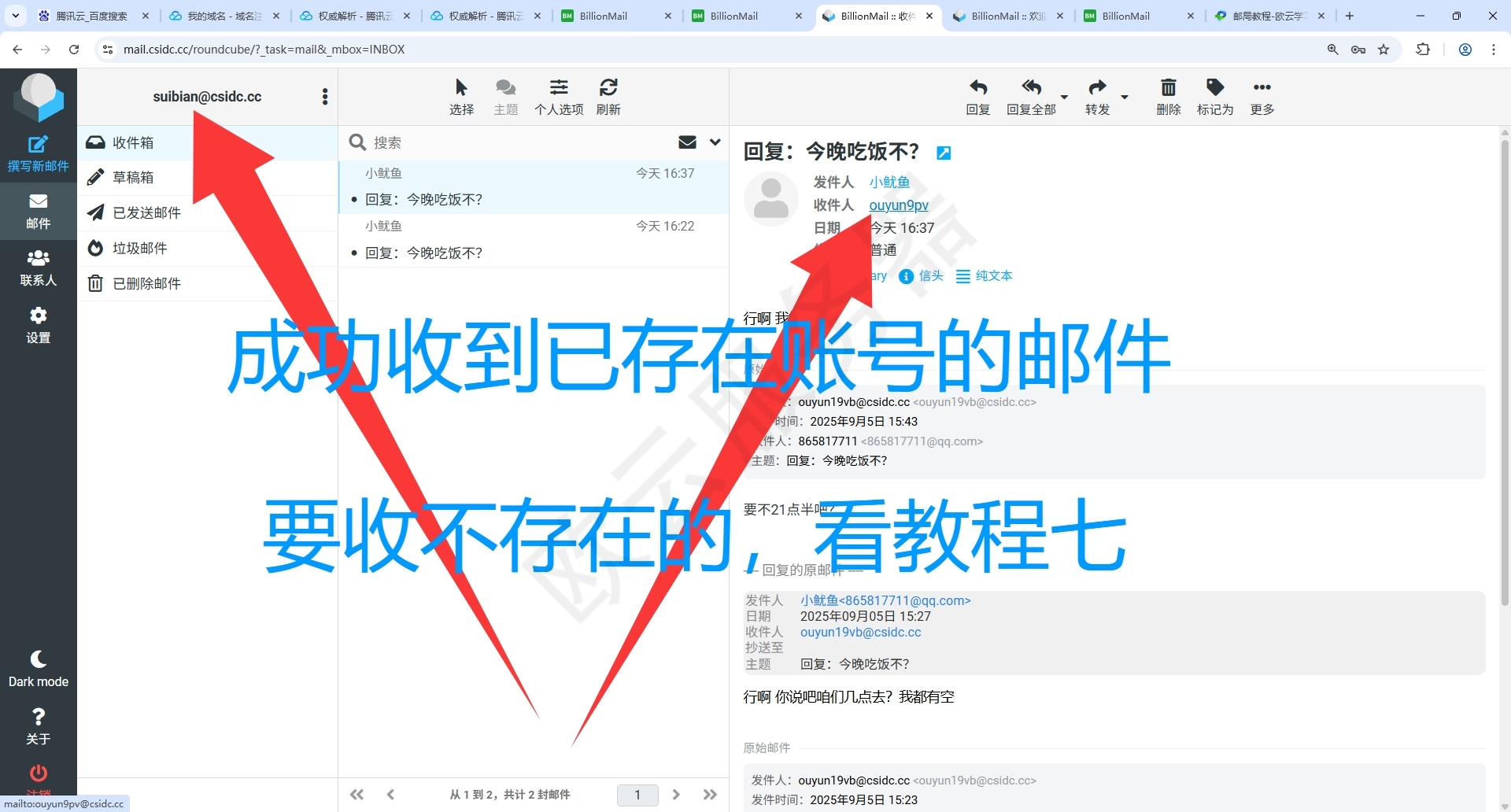Viewport: 1511px width, 812px height.
Task: Open the 草稿箱 drafts folder
Action: [208, 178]
